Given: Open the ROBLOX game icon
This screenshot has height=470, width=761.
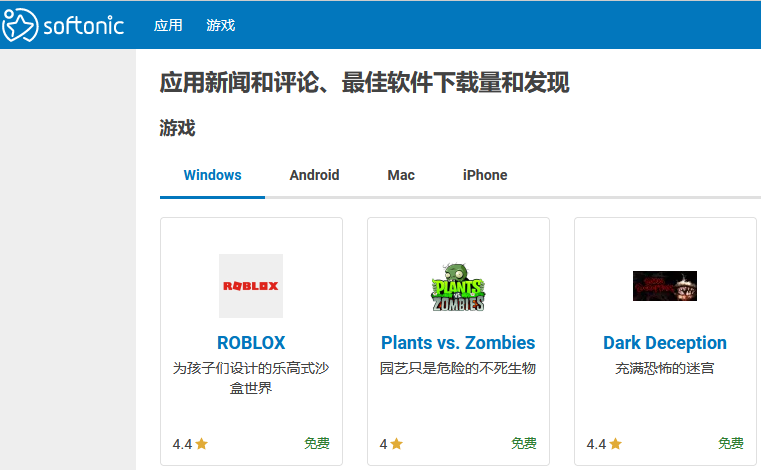Looking at the screenshot, I should pyautogui.click(x=251, y=286).
